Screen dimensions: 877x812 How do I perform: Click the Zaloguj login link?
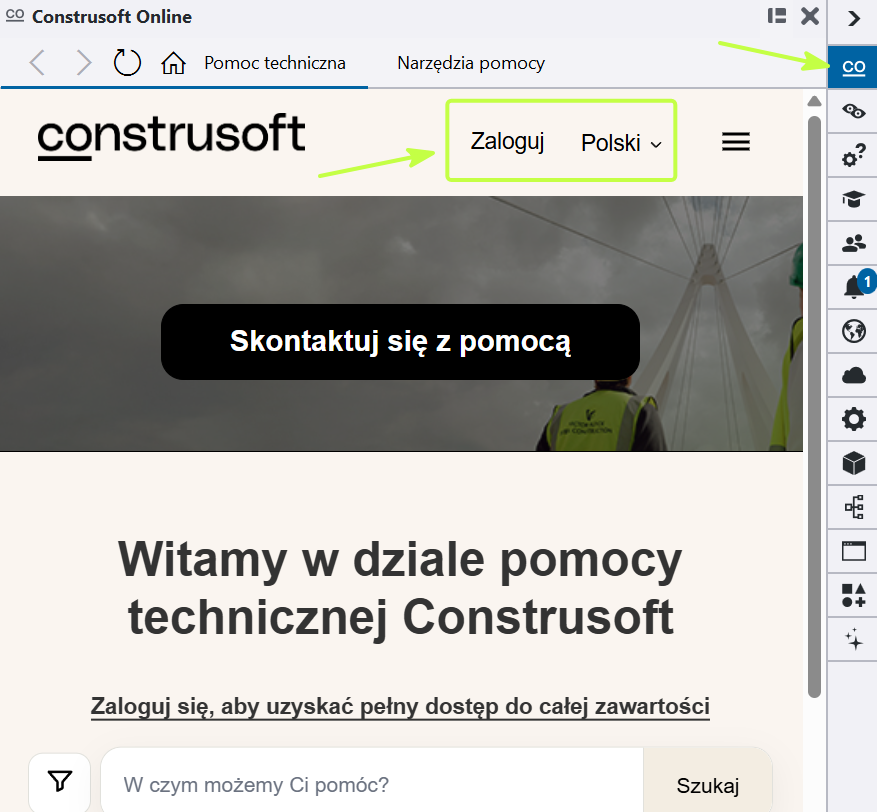coord(507,142)
